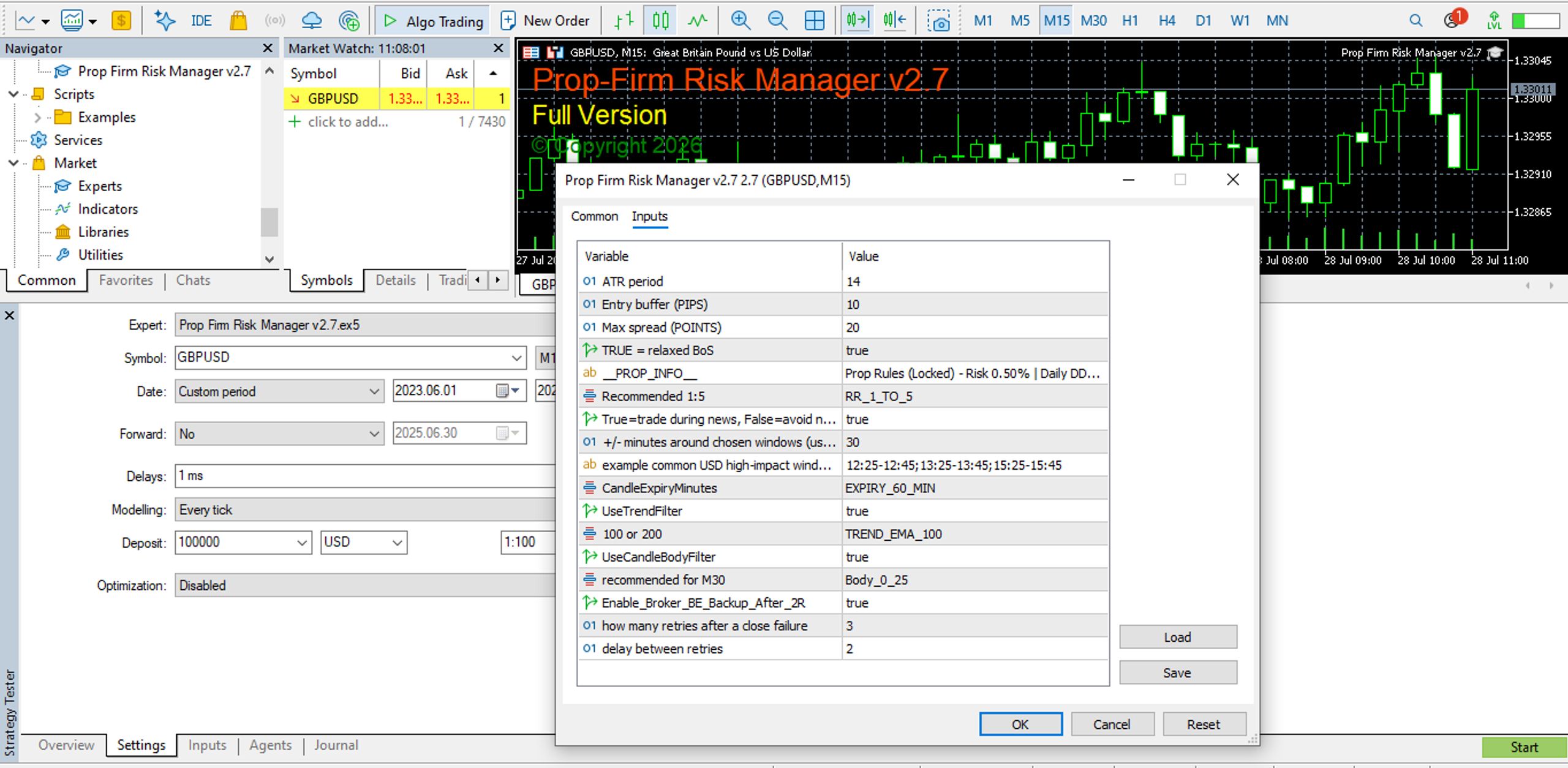Click the zoom out magnifier icon
Screen dimensions: 1568x768
click(777, 21)
